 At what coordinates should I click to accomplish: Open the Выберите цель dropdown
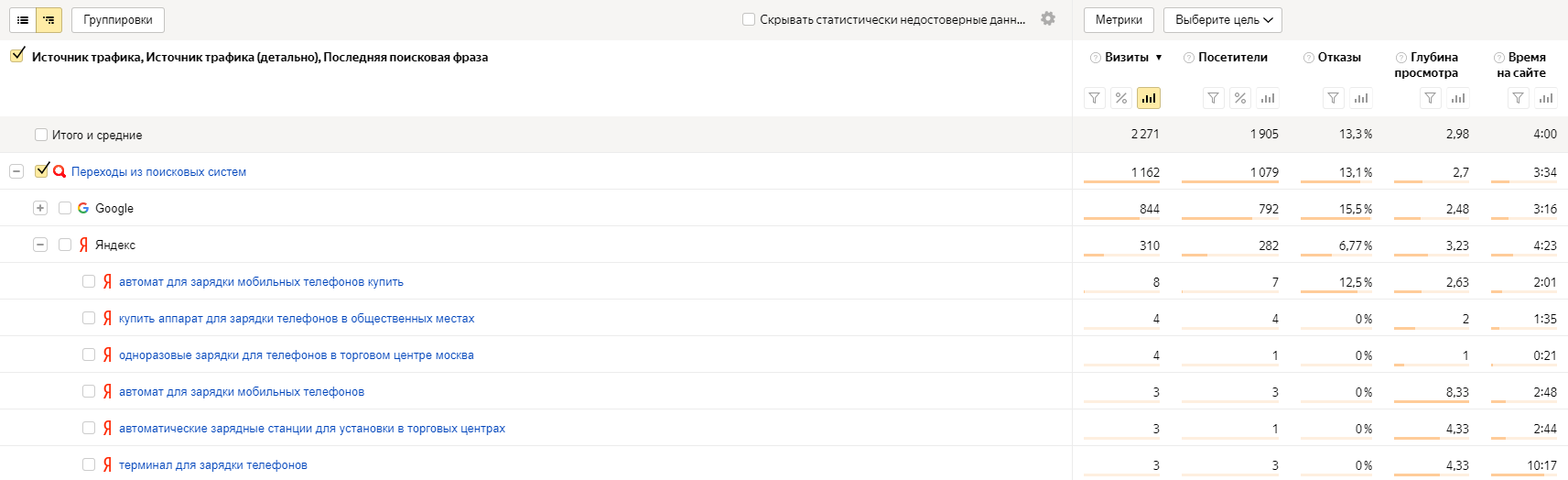pyautogui.click(x=1223, y=19)
